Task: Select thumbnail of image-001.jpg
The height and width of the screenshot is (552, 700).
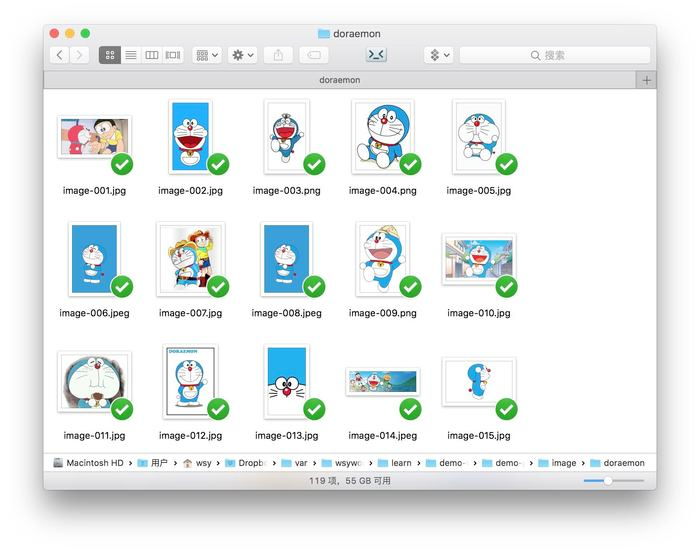Action: coord(94,137)
